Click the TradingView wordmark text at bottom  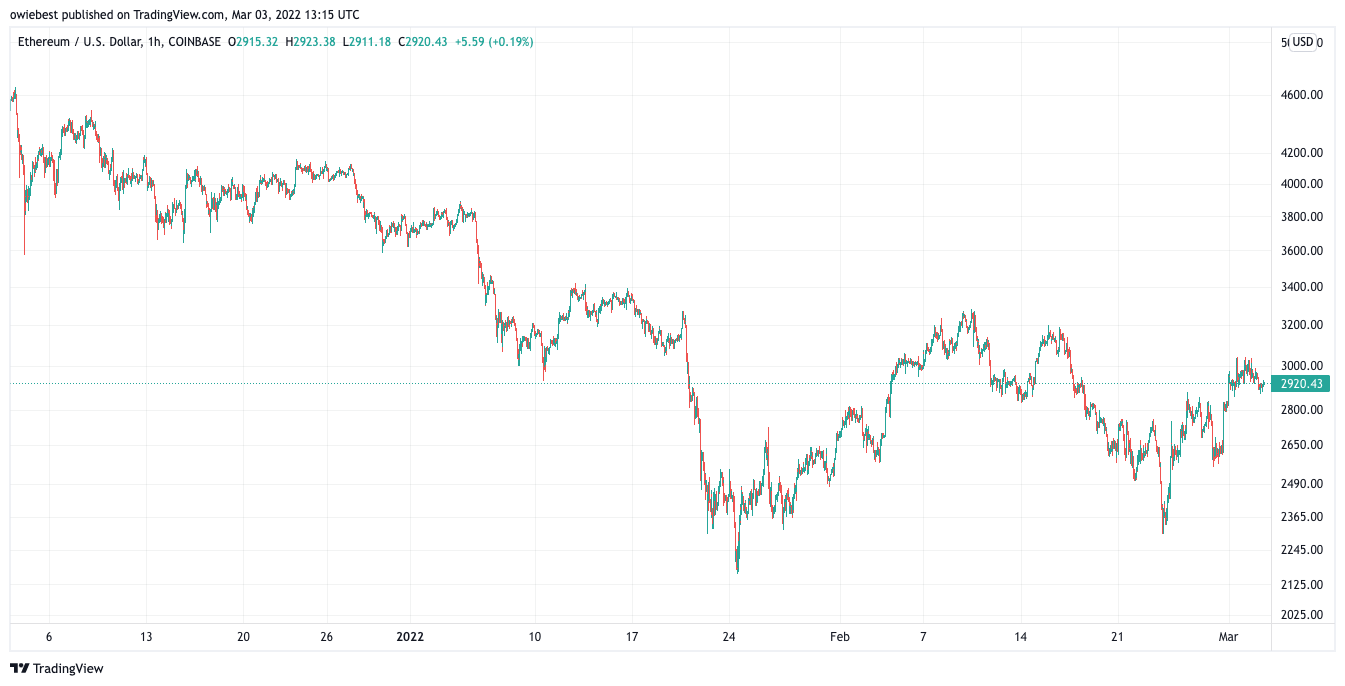[x=67, y=668]
